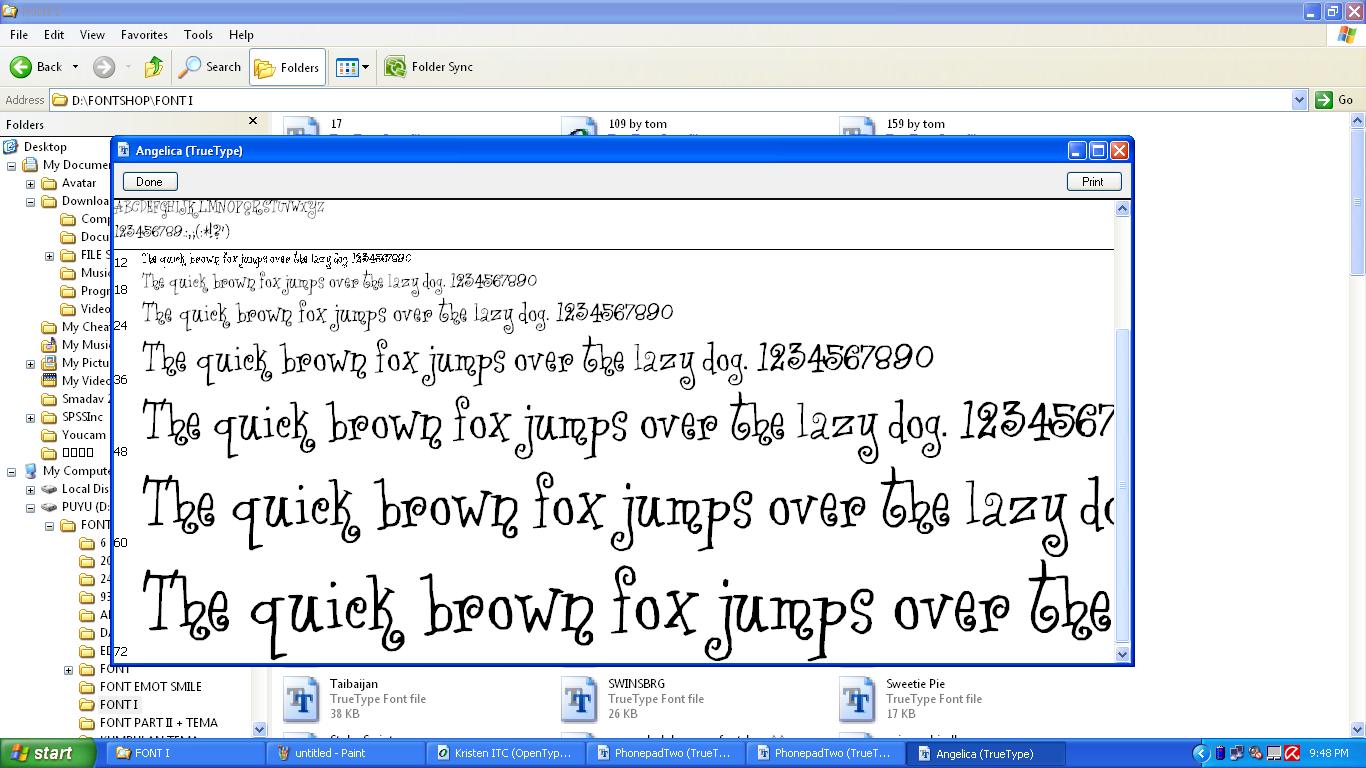Click Done in Angelica font viewer
The image size is (1366, 768).
tap(150, 181)
